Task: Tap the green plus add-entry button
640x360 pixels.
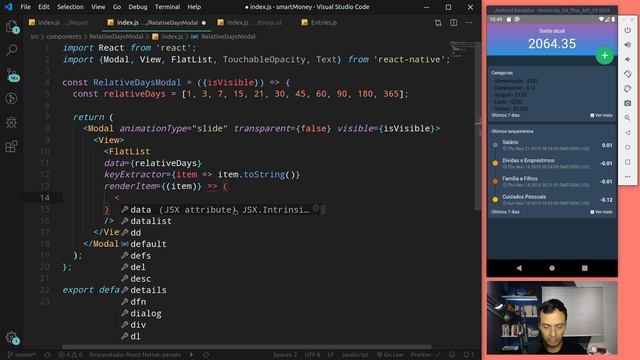Action: (x=604, y=56)
